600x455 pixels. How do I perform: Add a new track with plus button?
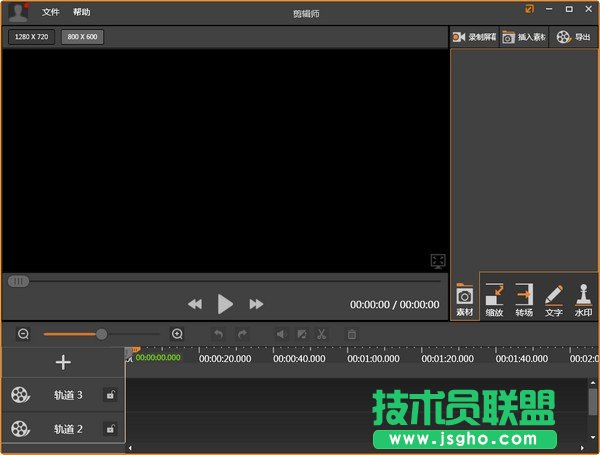(x=63, y=362)
